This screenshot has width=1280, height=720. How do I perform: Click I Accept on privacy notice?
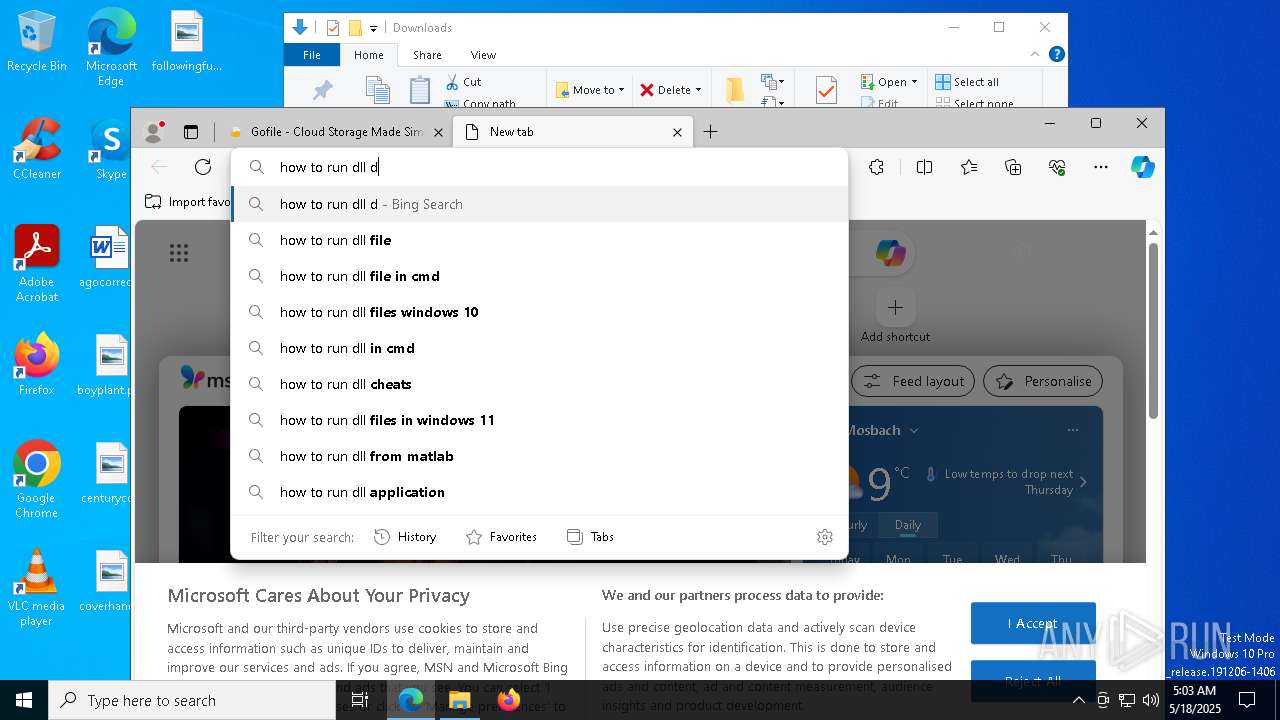pyautogui.click(x=1033, y=623)
